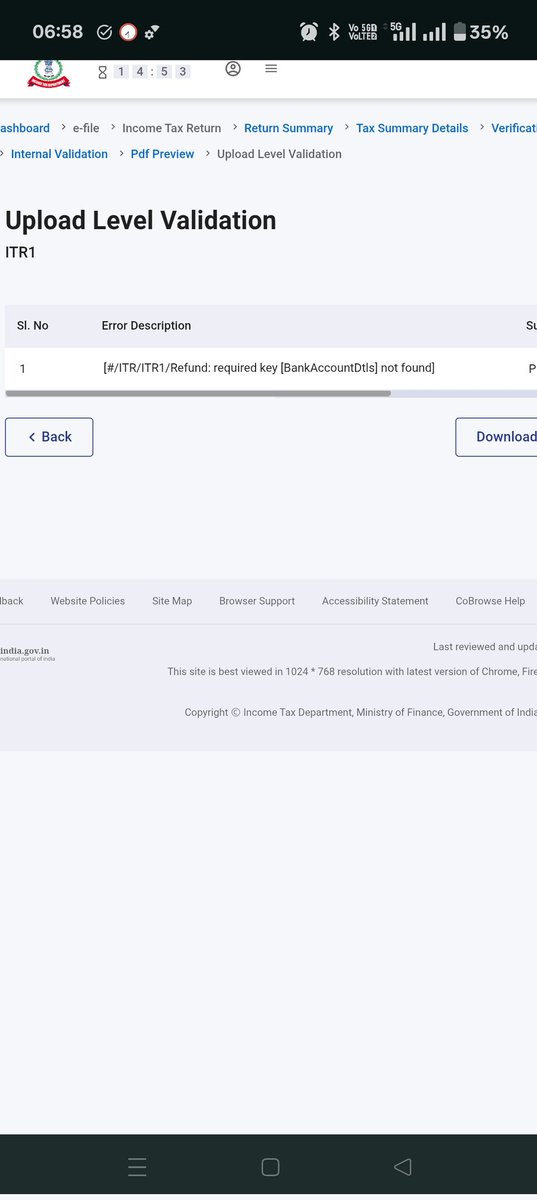
Task: Tap the 06:58 clock in status bar
Action: 58,32
